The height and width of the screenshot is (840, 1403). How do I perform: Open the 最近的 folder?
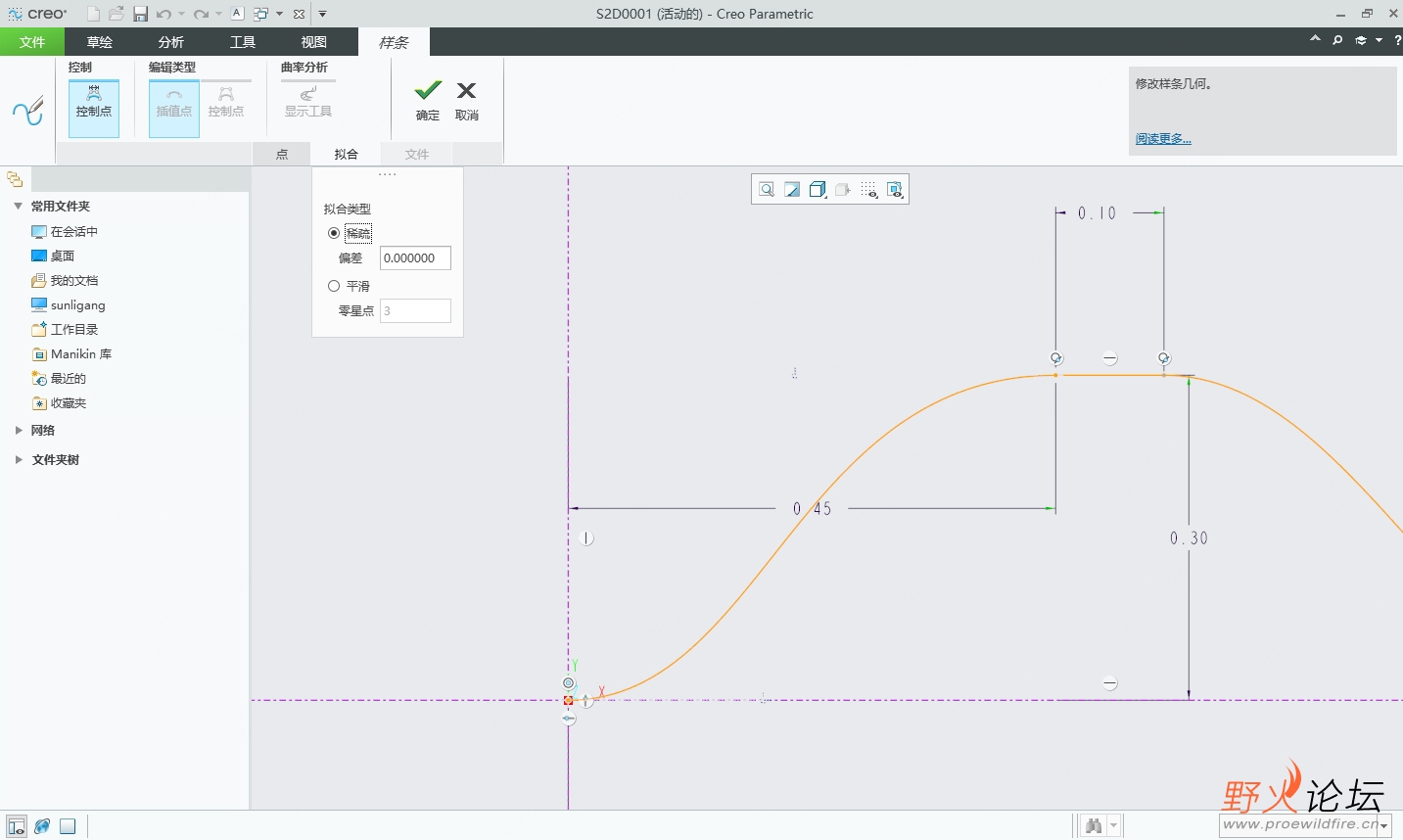click(x=59, y=379)
